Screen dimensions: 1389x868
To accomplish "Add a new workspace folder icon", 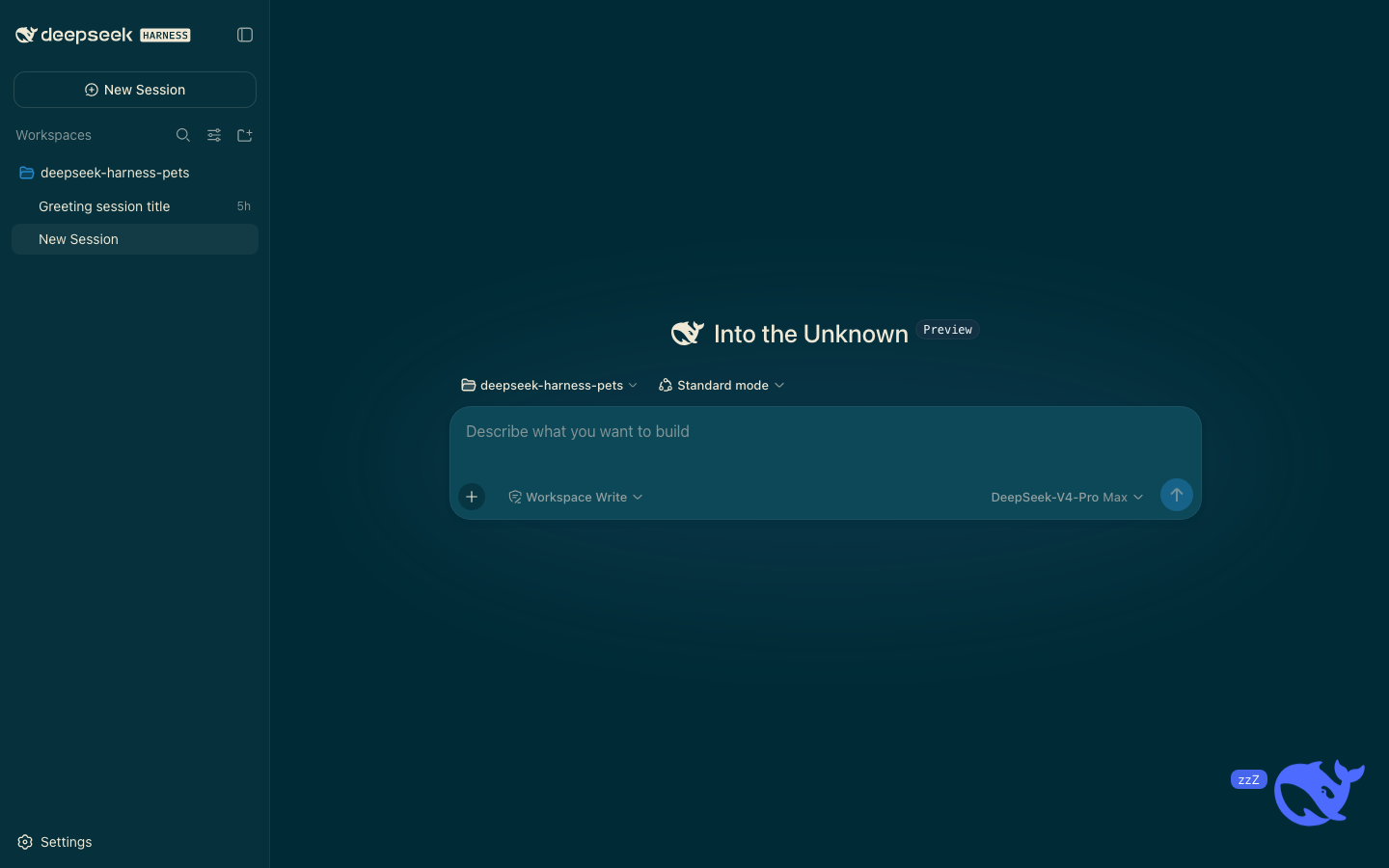I will (245, 135).
